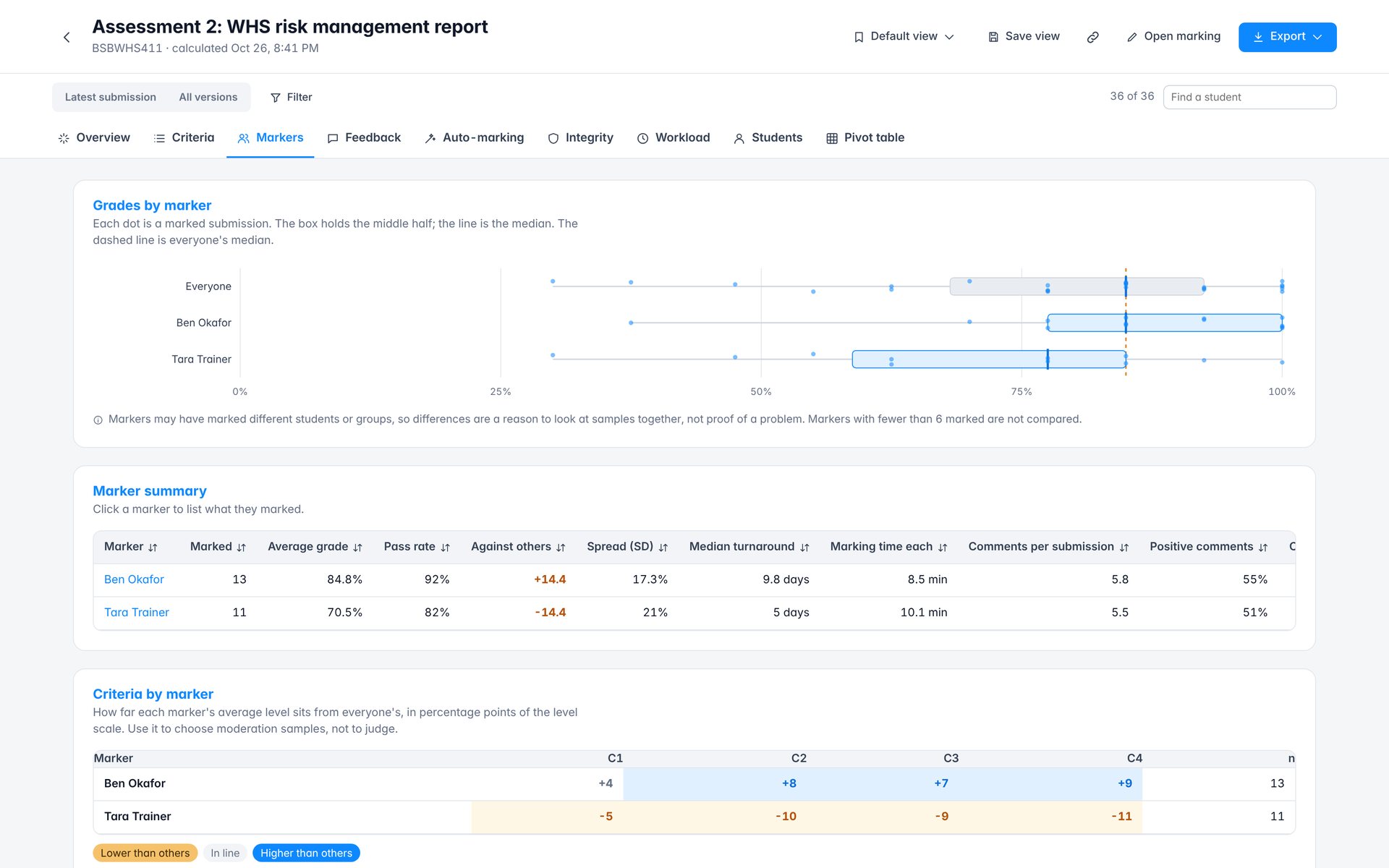Viewport: 1389px width, 868px height.
Task: Copy link using the chain icon
Action: pyautogui.click(x=1092, y=37)
